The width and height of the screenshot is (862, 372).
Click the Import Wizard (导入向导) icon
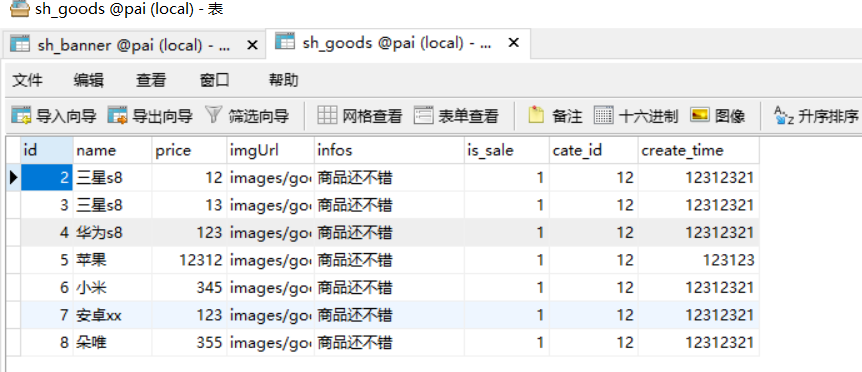pos(21,116)
